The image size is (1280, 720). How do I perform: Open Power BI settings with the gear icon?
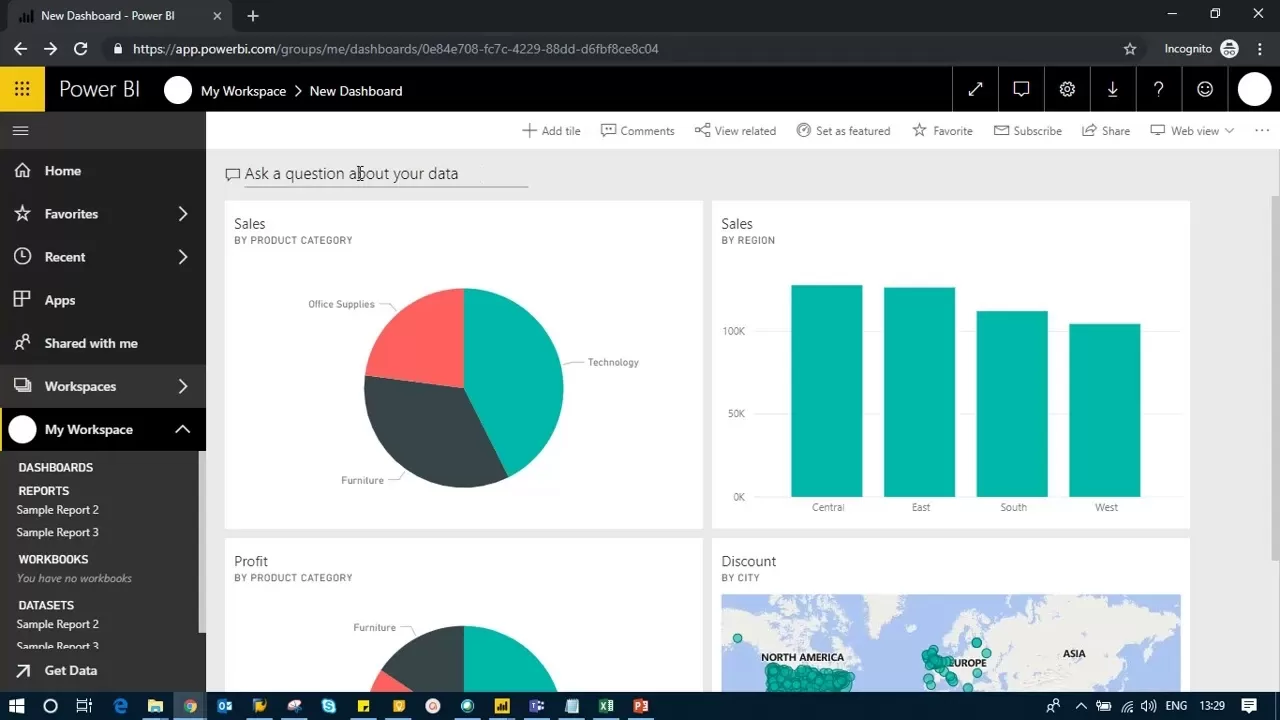click(1066, 89)
